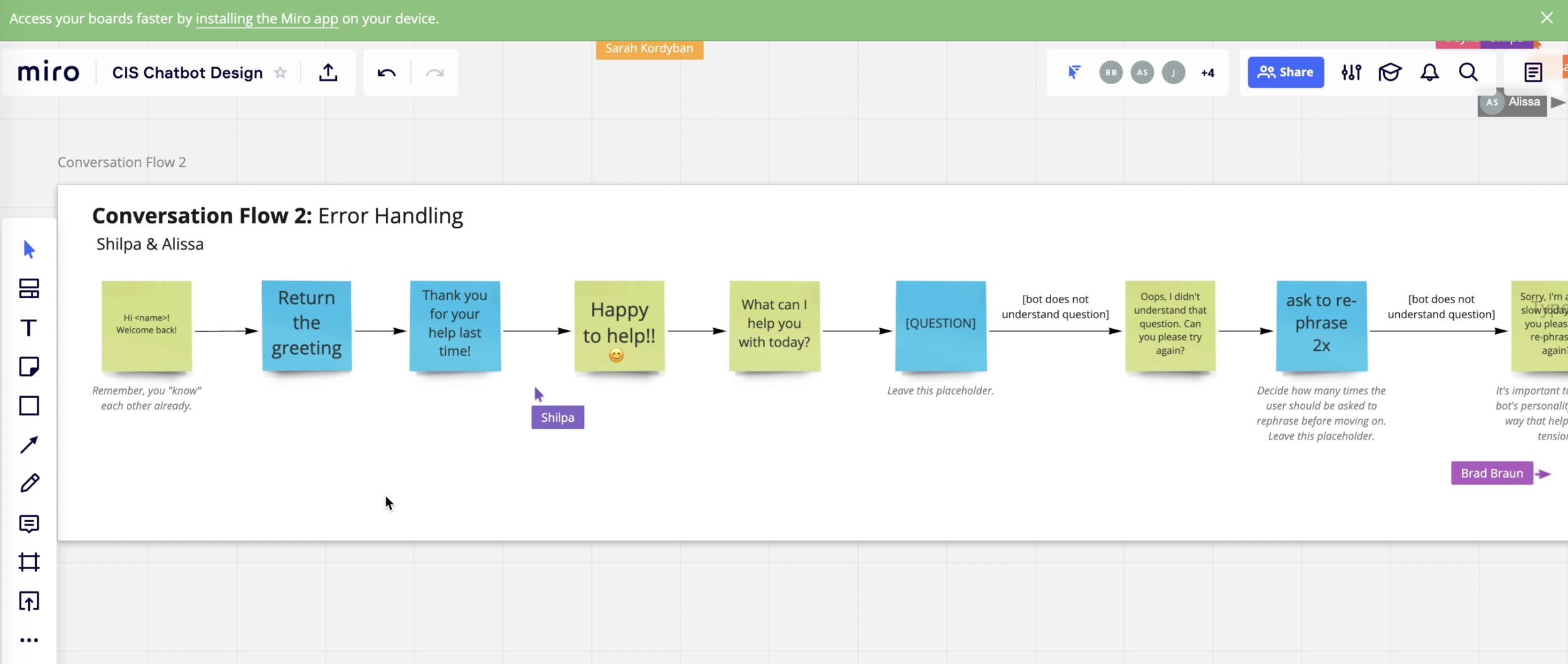The width and height of the screenshot is (1568, 664).
Task: Follow the installing the Miro app link
Action: click(x=267, y=19)
